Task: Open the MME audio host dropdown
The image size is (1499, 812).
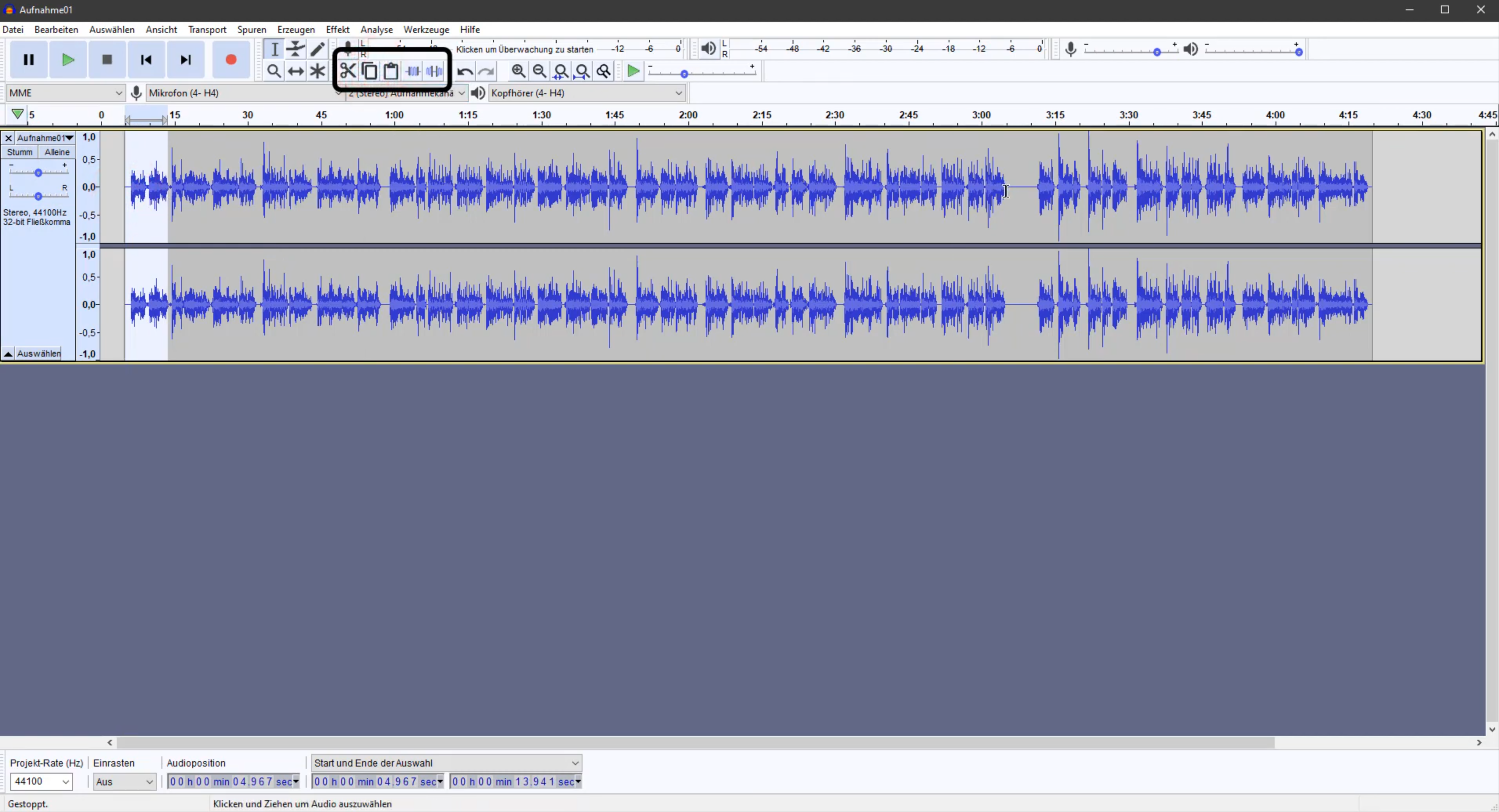Action: tap(65, 93)
